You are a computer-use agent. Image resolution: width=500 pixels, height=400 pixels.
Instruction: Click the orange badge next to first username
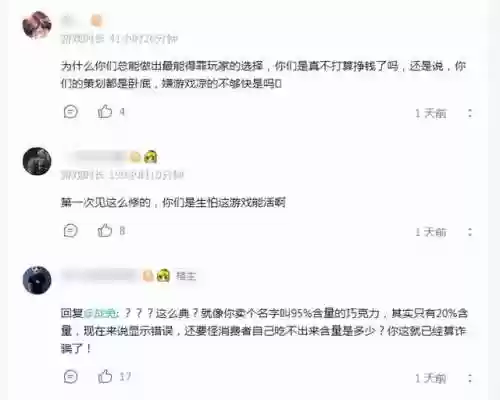(97, 21)
